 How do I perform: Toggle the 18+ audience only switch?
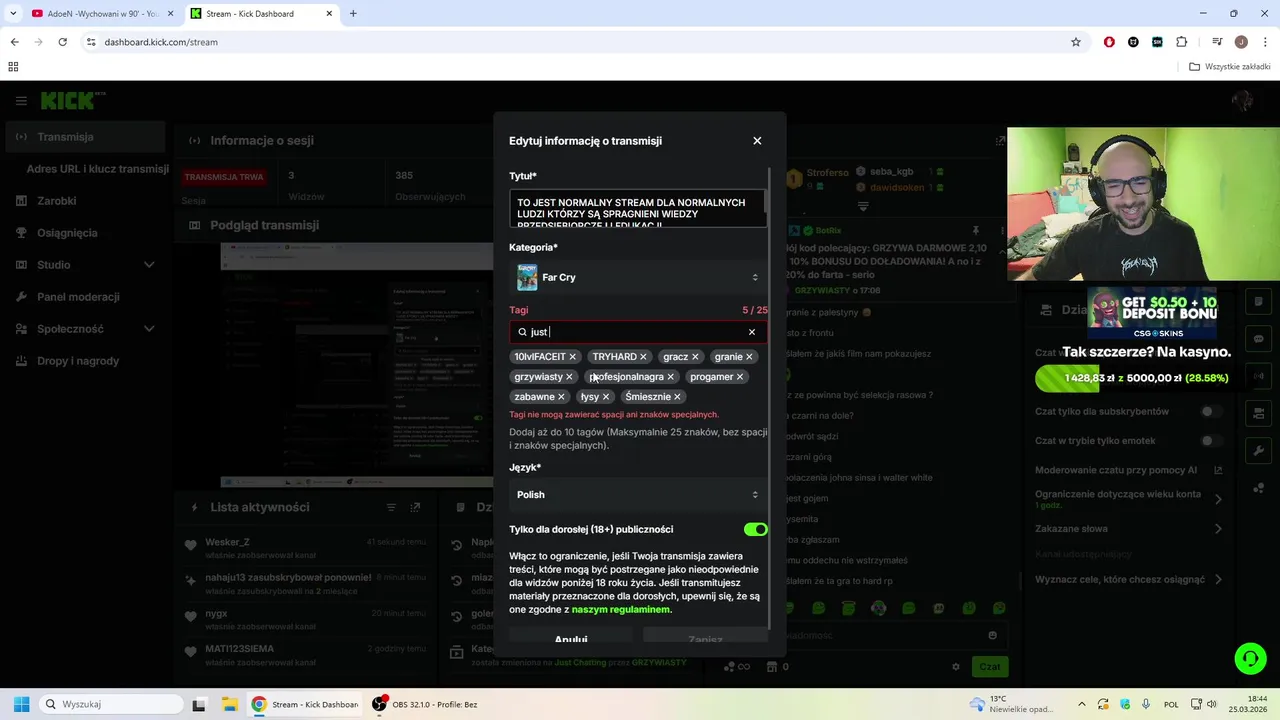pos(756,529)
